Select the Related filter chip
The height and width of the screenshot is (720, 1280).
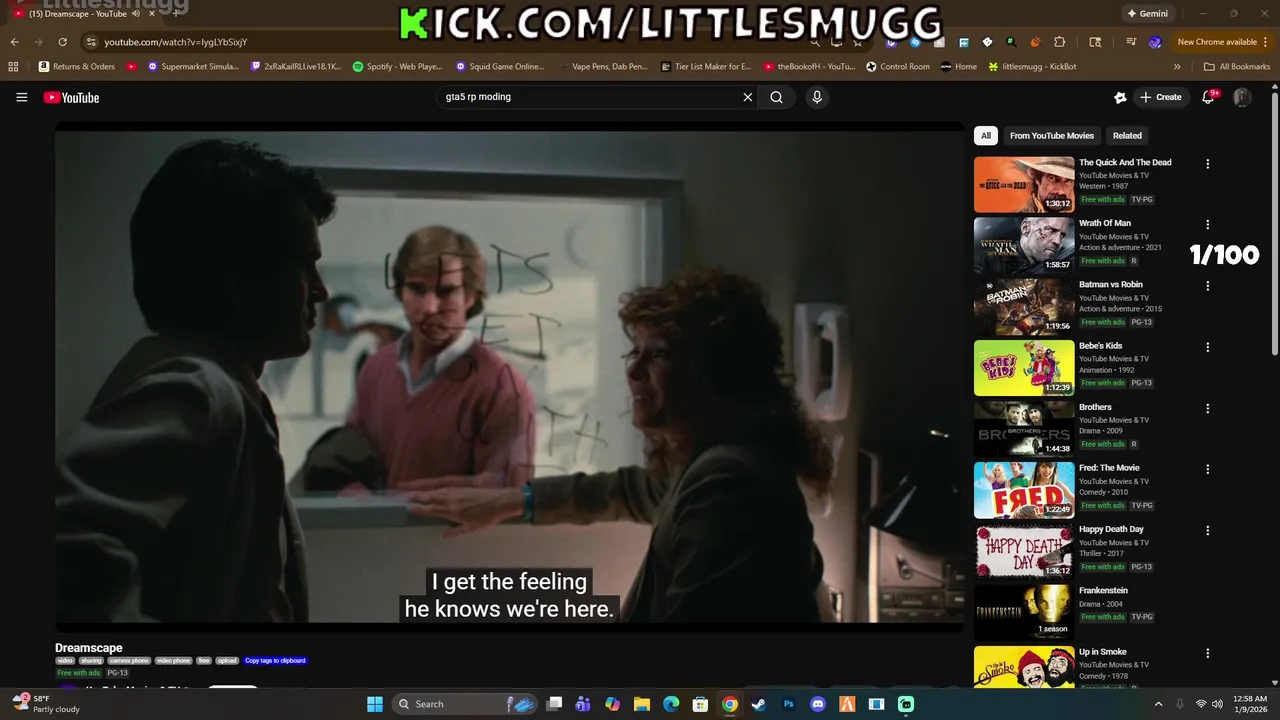click(x=1127, y=136)
